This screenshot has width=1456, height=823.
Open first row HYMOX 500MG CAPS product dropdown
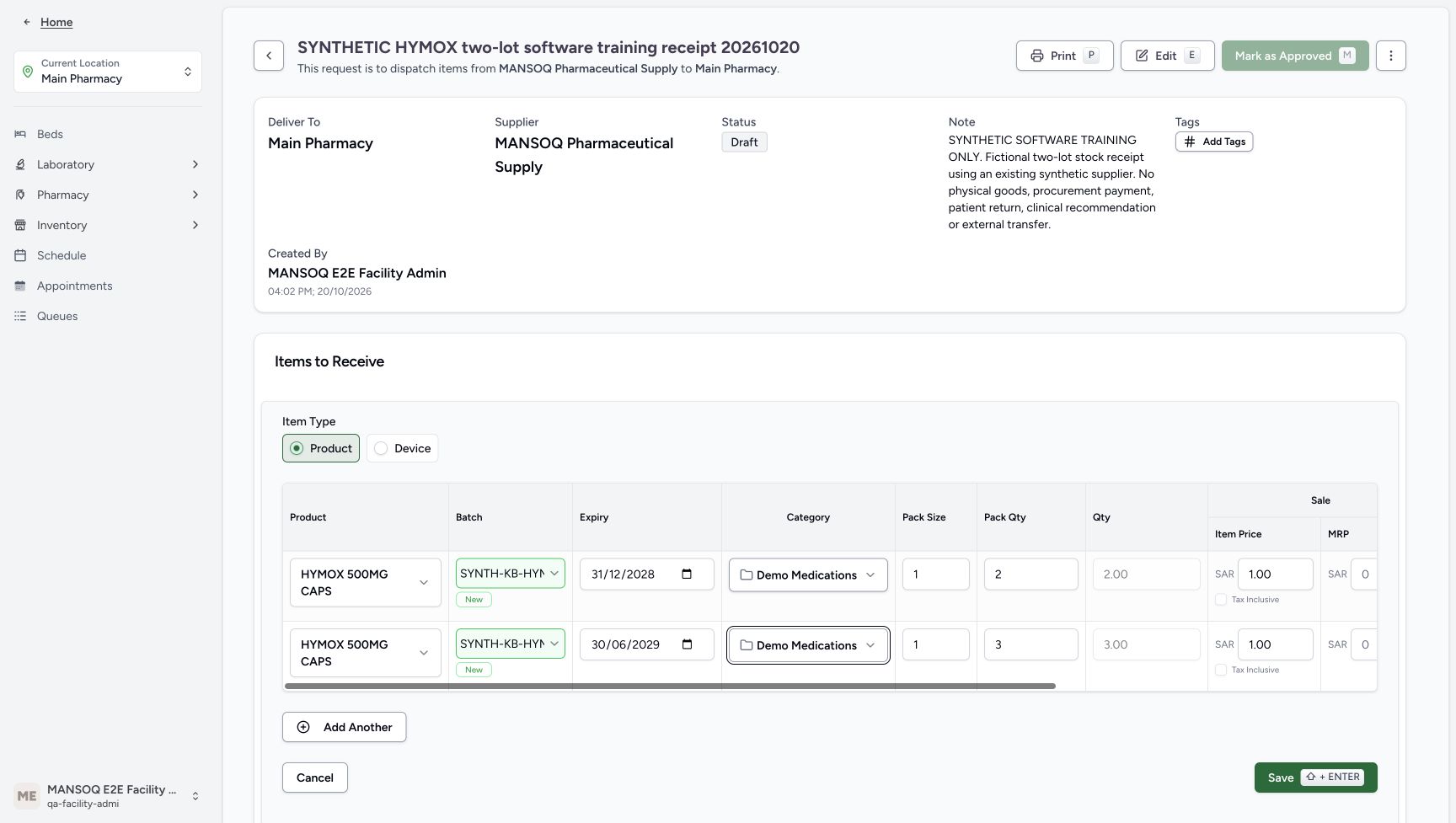(x=366, y=582)
